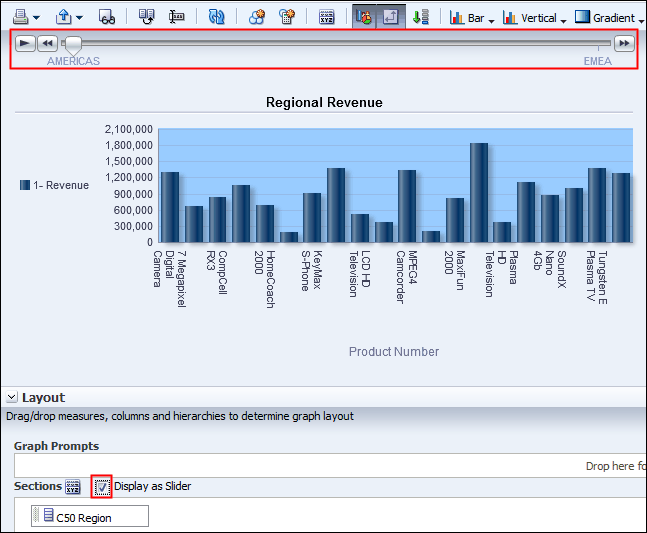
Task: Refresh the results with blue arrows icon
Action: click(217, 17)
